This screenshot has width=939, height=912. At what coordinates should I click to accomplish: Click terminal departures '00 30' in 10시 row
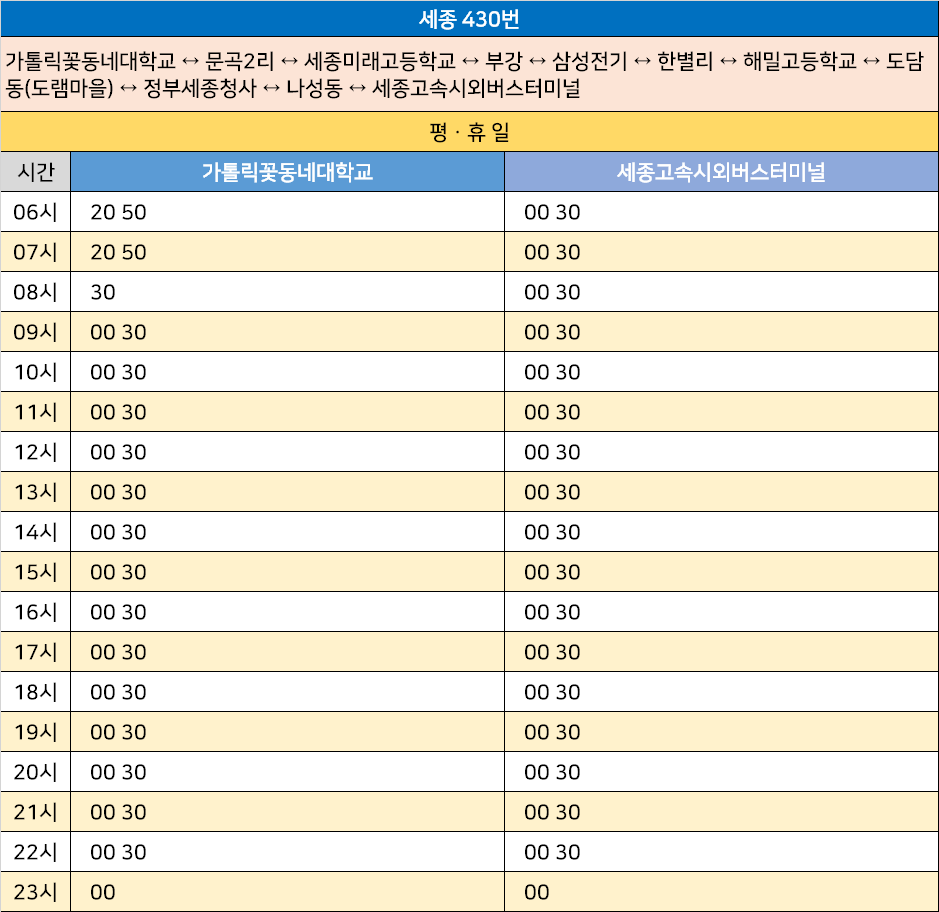point(552,372)
